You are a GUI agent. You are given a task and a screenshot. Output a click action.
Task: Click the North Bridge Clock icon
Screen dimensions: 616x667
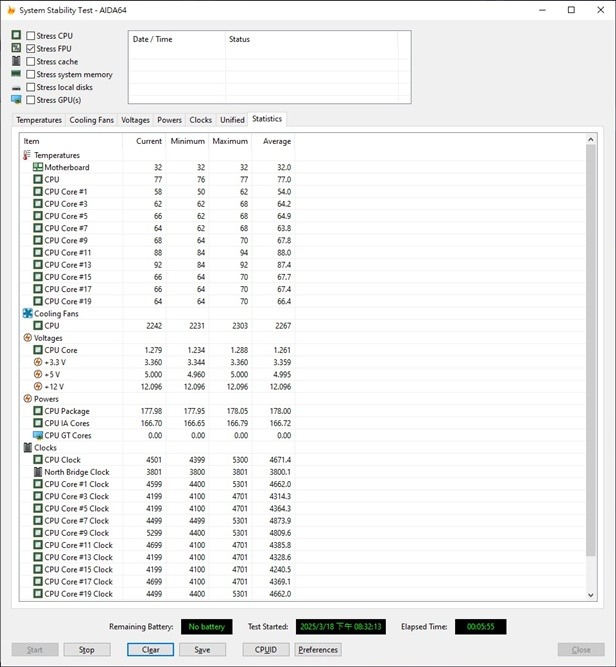[x=38, y=472]
